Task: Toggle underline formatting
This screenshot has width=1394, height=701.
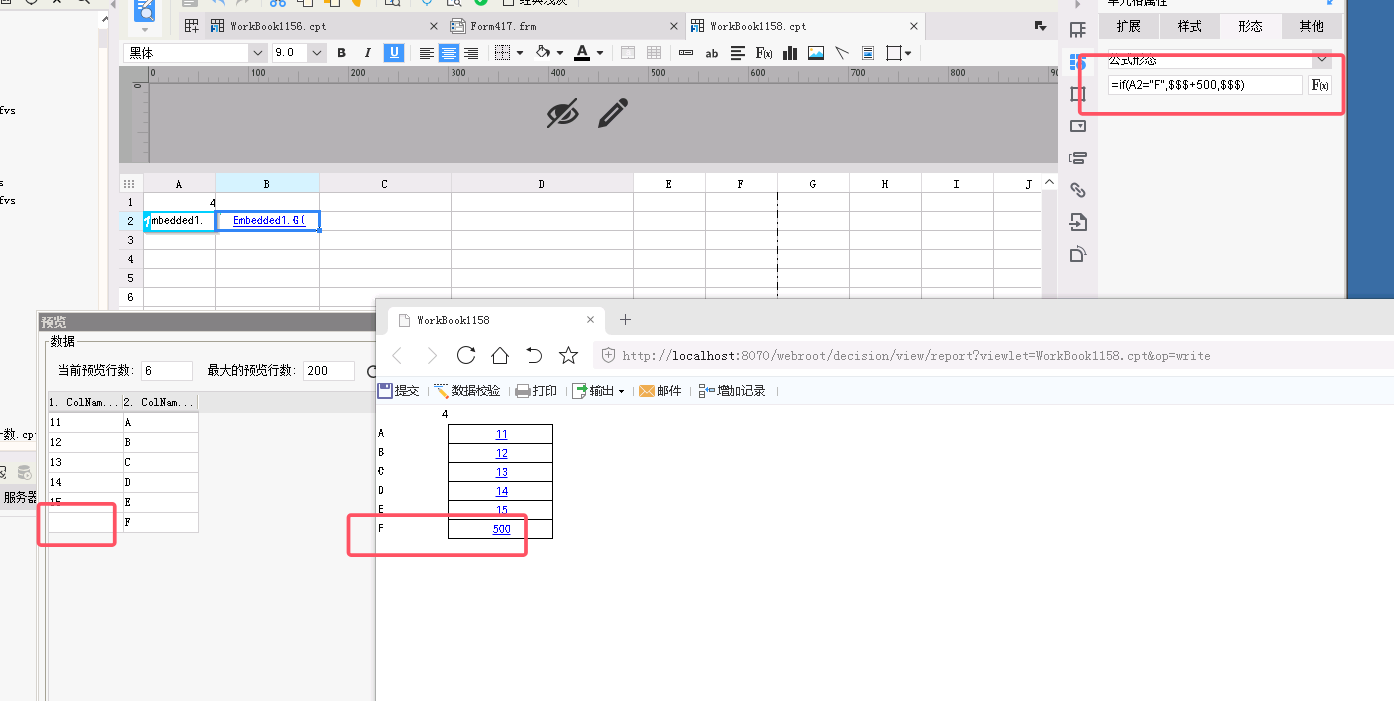Action: pos(394,53)
